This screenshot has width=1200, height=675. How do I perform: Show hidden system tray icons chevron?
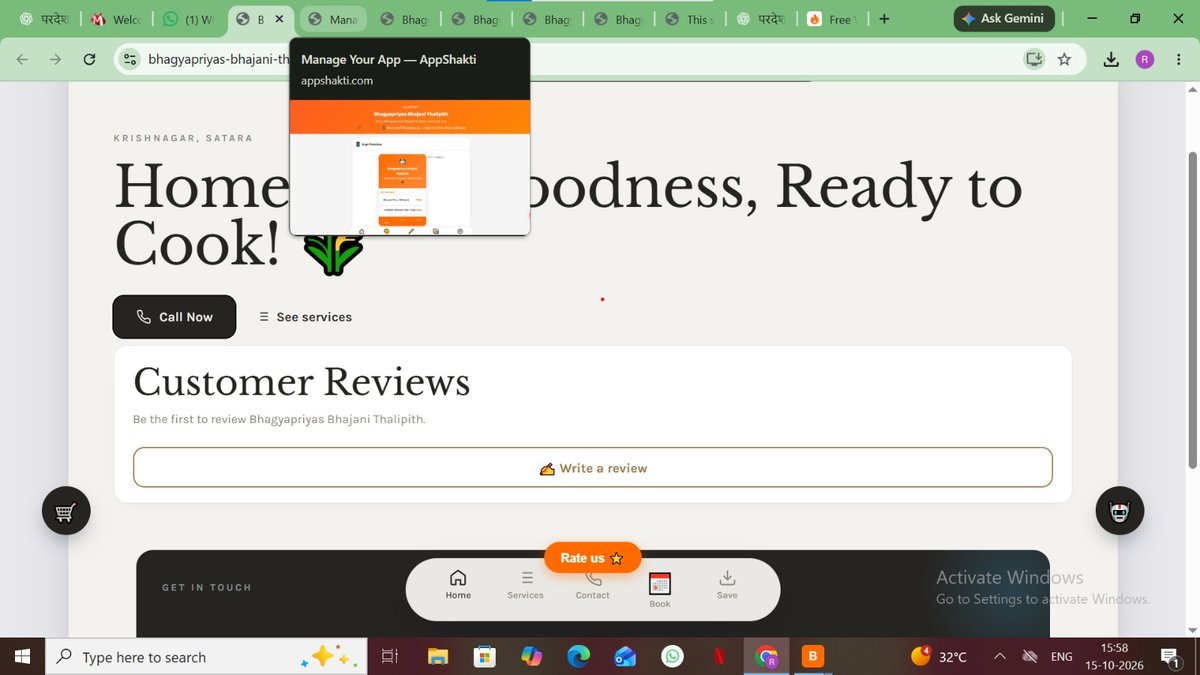(999, 657)
